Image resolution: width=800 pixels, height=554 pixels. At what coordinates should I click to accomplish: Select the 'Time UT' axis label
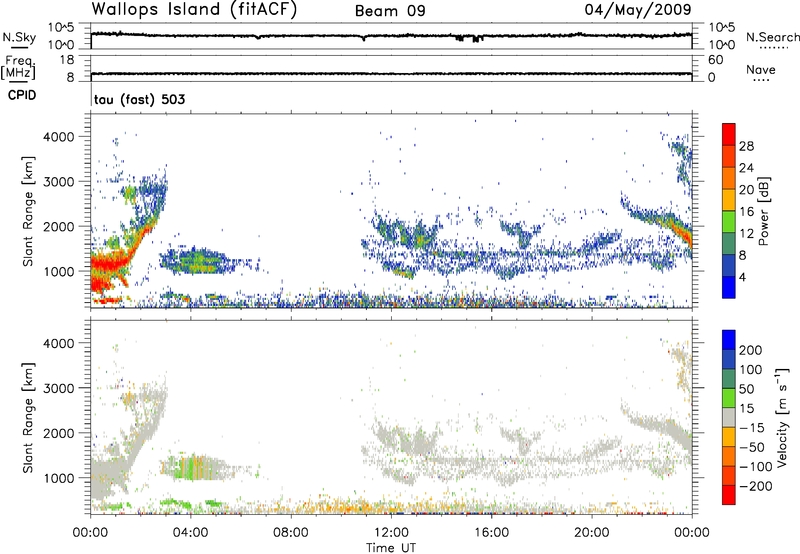[391, 548]
